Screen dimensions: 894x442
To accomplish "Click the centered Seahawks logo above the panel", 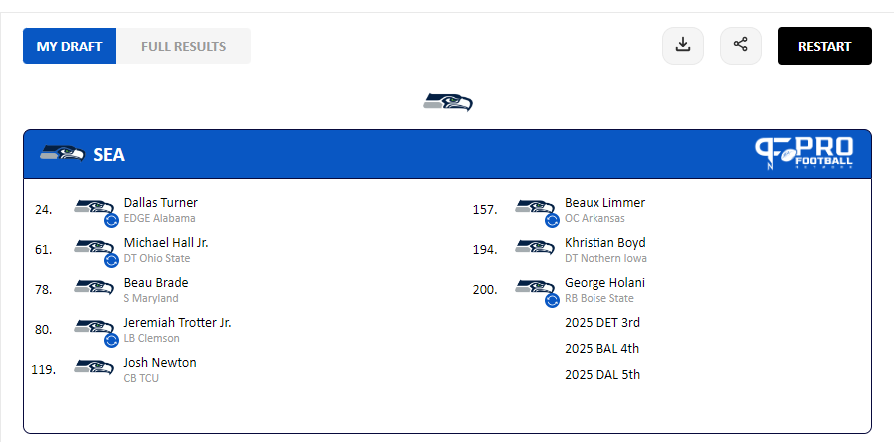I will pyautogui.click(x=447, y=102).
